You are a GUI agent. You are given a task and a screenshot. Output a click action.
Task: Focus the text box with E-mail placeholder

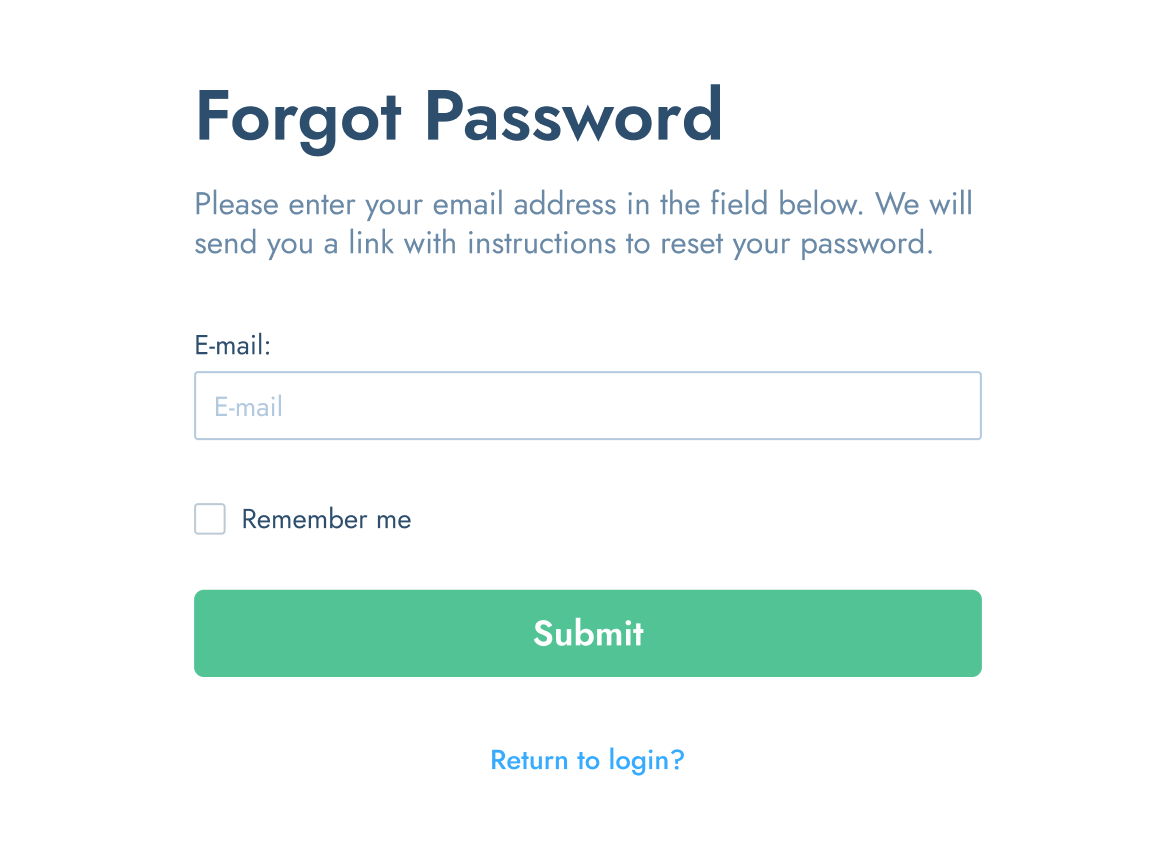point(588,406)
